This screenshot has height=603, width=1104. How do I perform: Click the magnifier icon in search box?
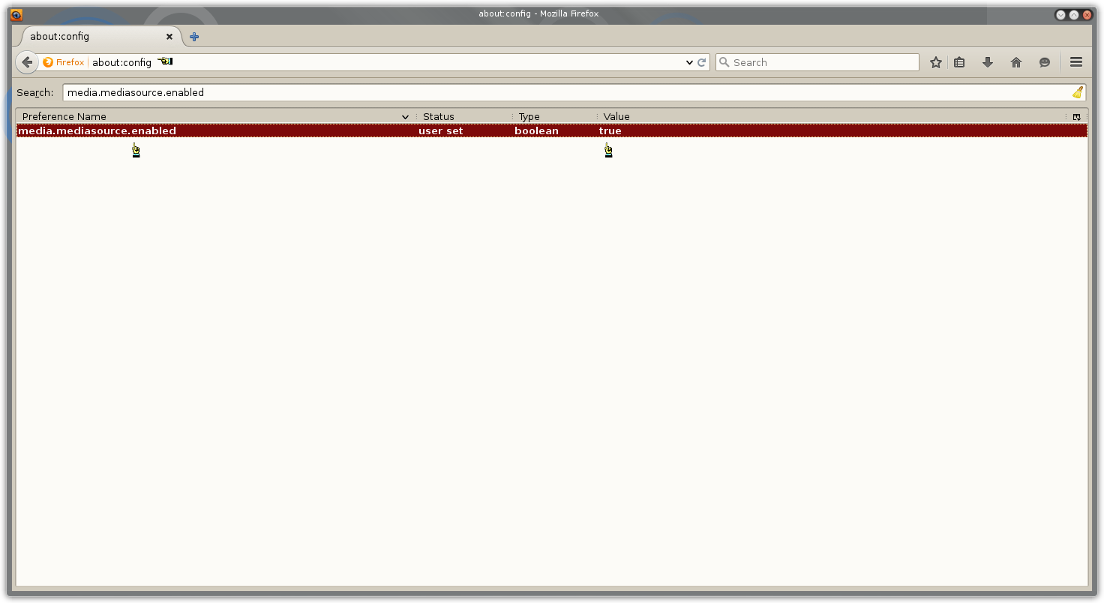pos(724,62)
